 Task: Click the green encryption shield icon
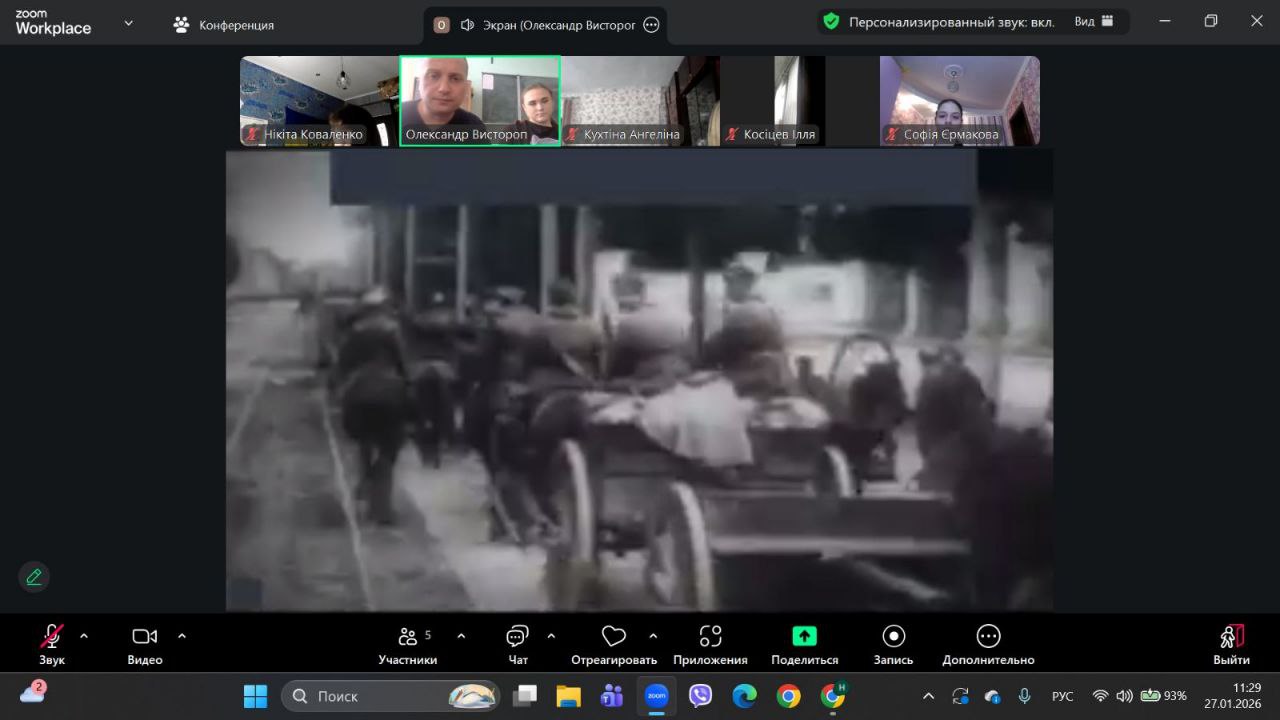coord(830,21)
